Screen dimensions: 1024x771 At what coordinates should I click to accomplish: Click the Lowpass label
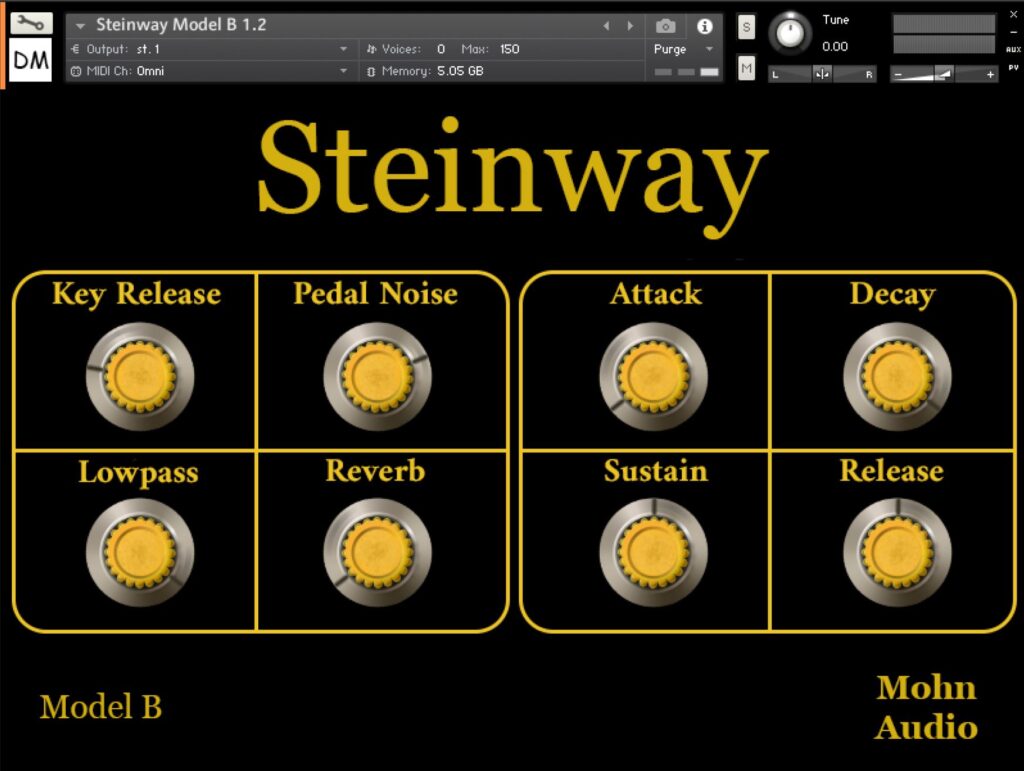click(138, 473)
